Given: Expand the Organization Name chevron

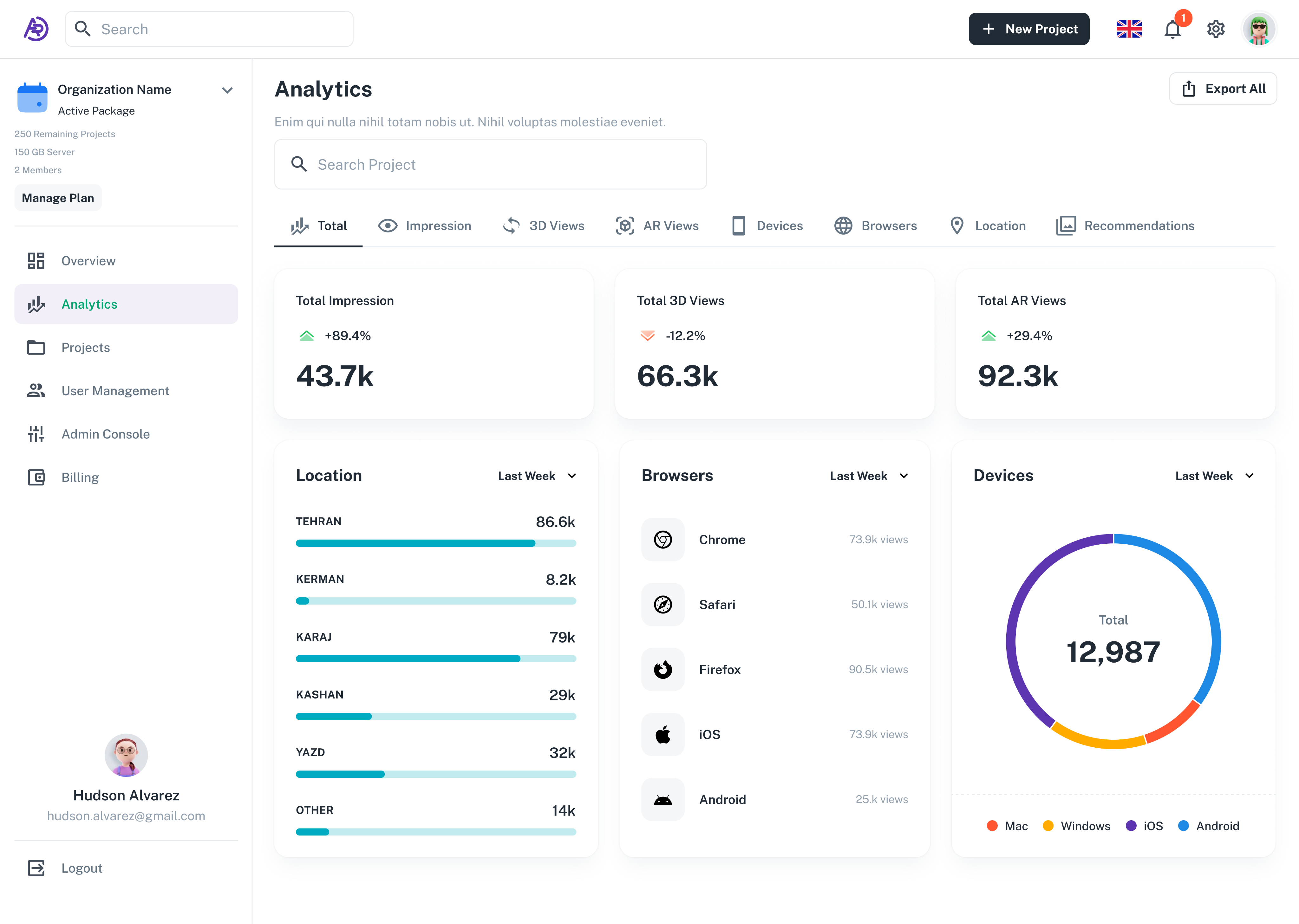Looking at the screenshot, I should click(227, 90).
